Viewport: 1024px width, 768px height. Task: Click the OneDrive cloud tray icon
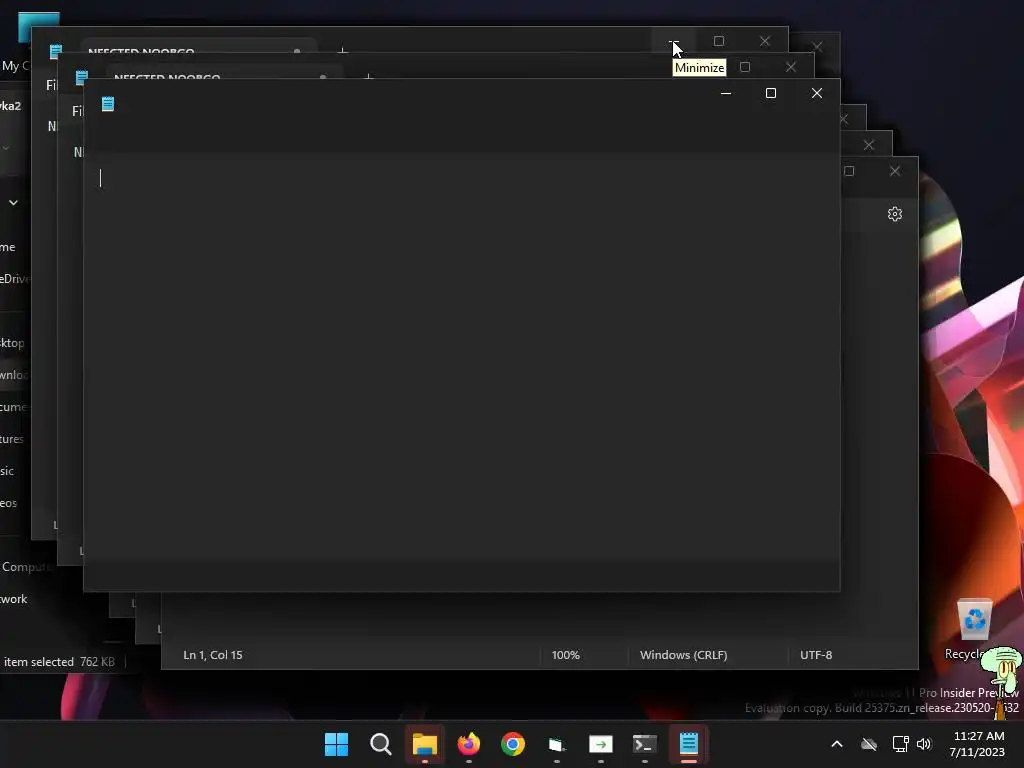[x=869, y=744]
